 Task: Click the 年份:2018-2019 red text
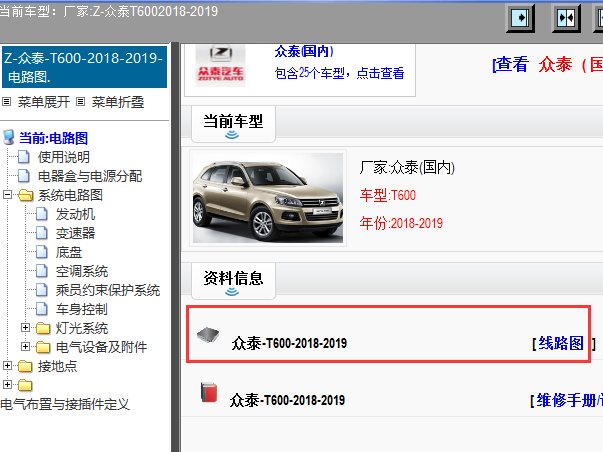point(401,223)
